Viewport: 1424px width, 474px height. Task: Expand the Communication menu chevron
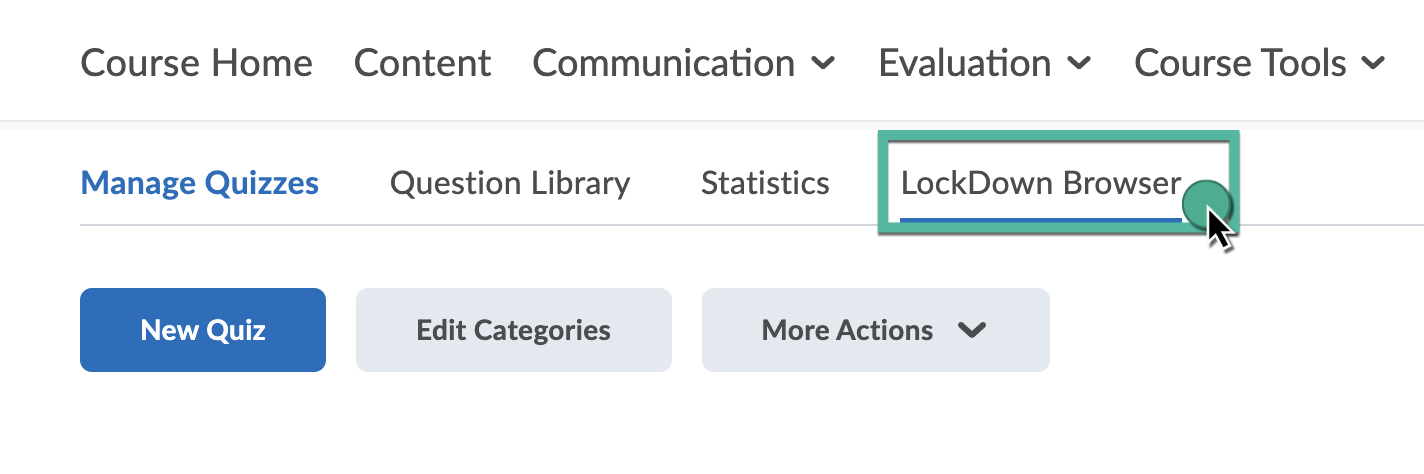point(823,63)
